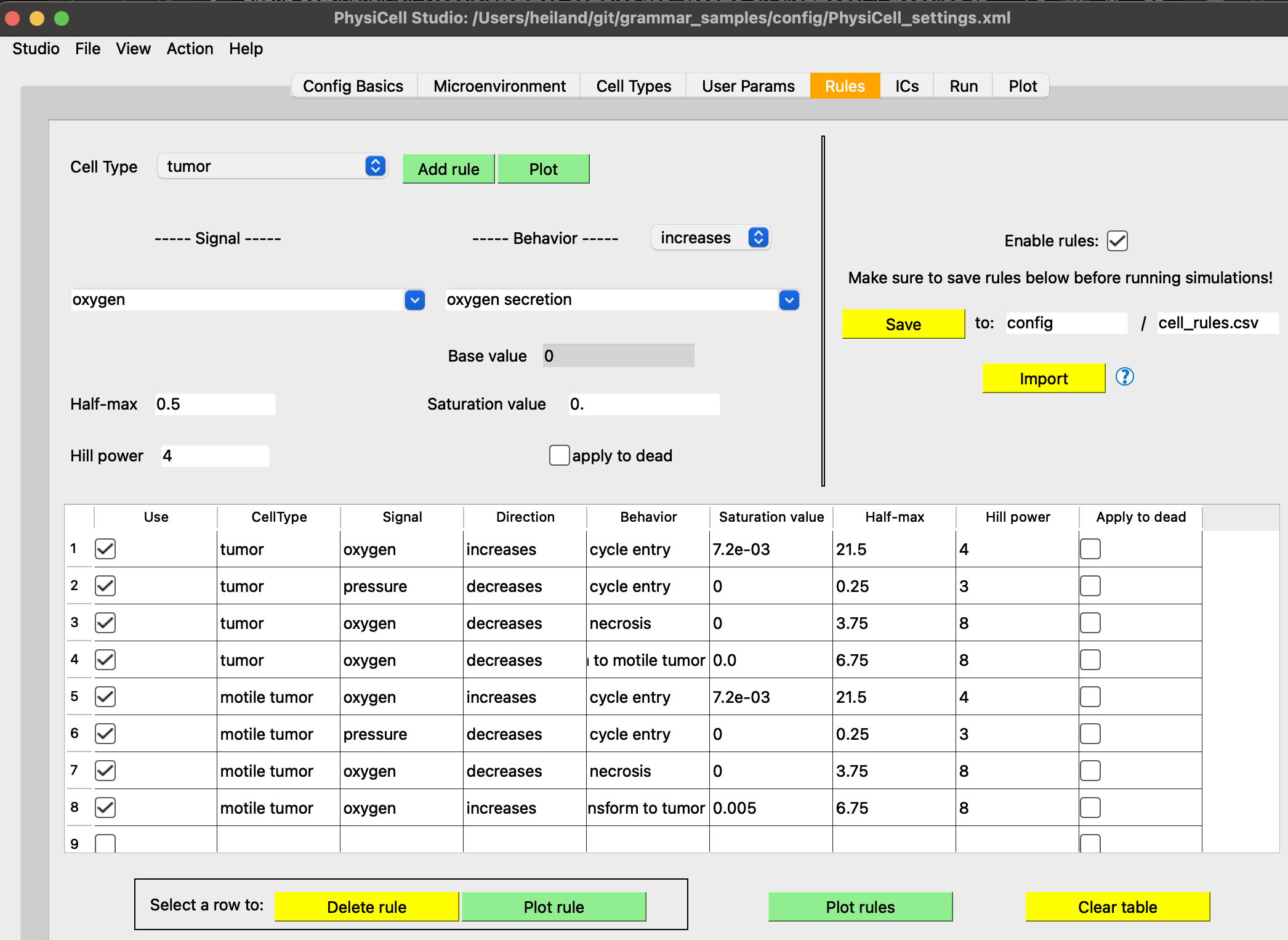
Task: Uncheck Use for rule row 8
Action: pos(105,808)
